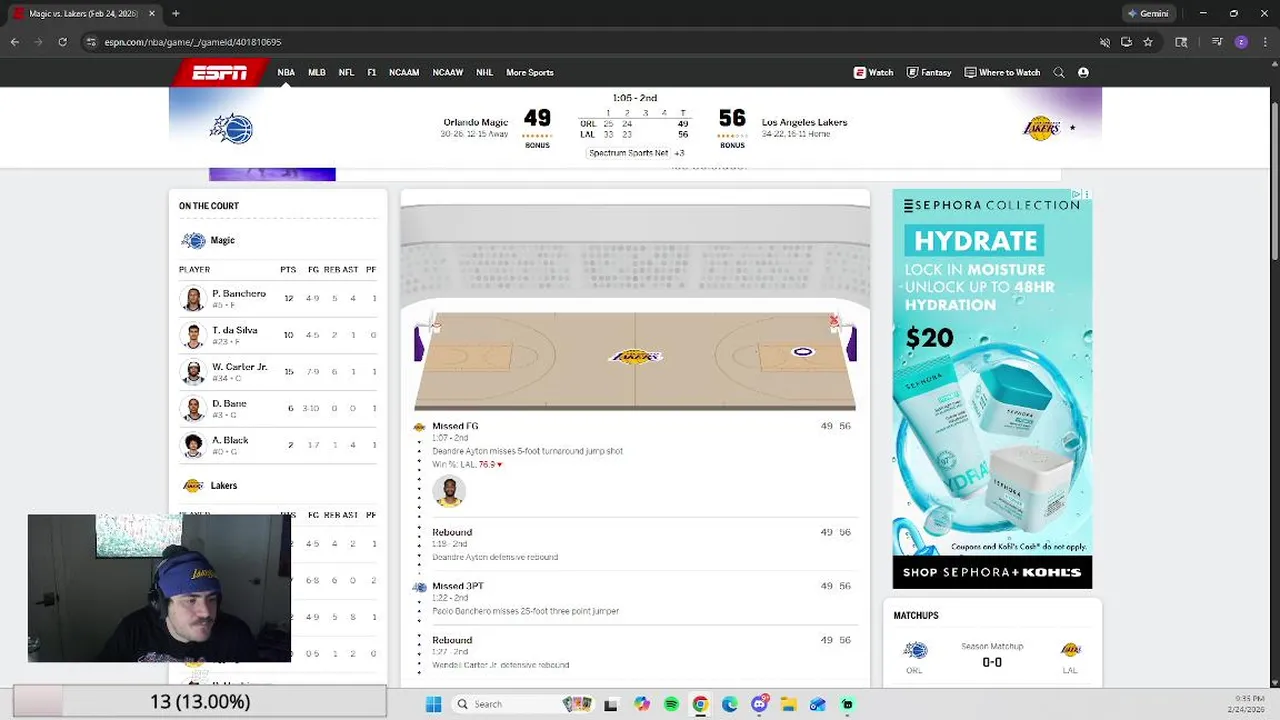
Task: Open the F1 menu
Action: (371, 72)
